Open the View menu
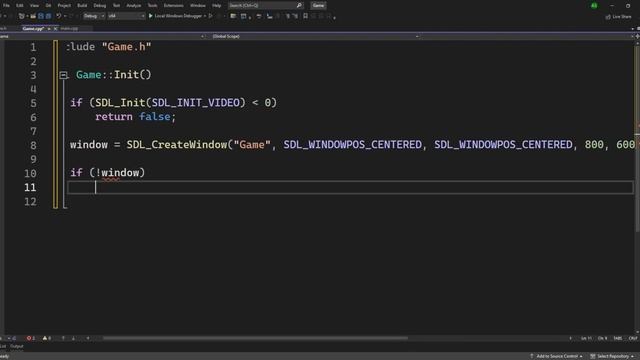The height and width of the screenshot is (360, 640). coord(34,6)
